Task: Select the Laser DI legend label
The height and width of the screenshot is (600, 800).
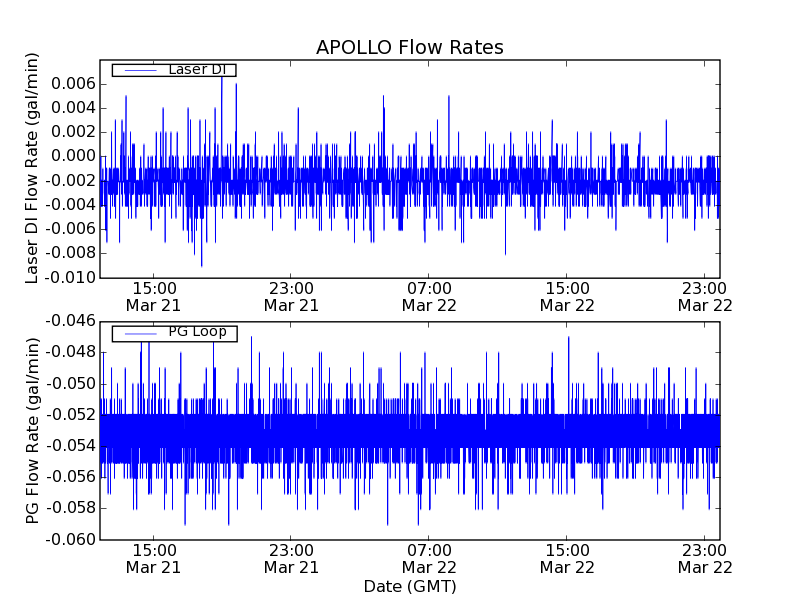Action: [197, 69]
